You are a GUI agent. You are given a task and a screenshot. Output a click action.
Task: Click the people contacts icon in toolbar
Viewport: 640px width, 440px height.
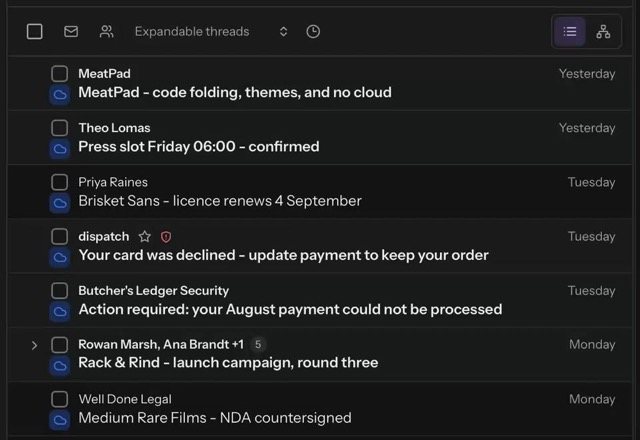pyautogui.click(x=107, y=31)
